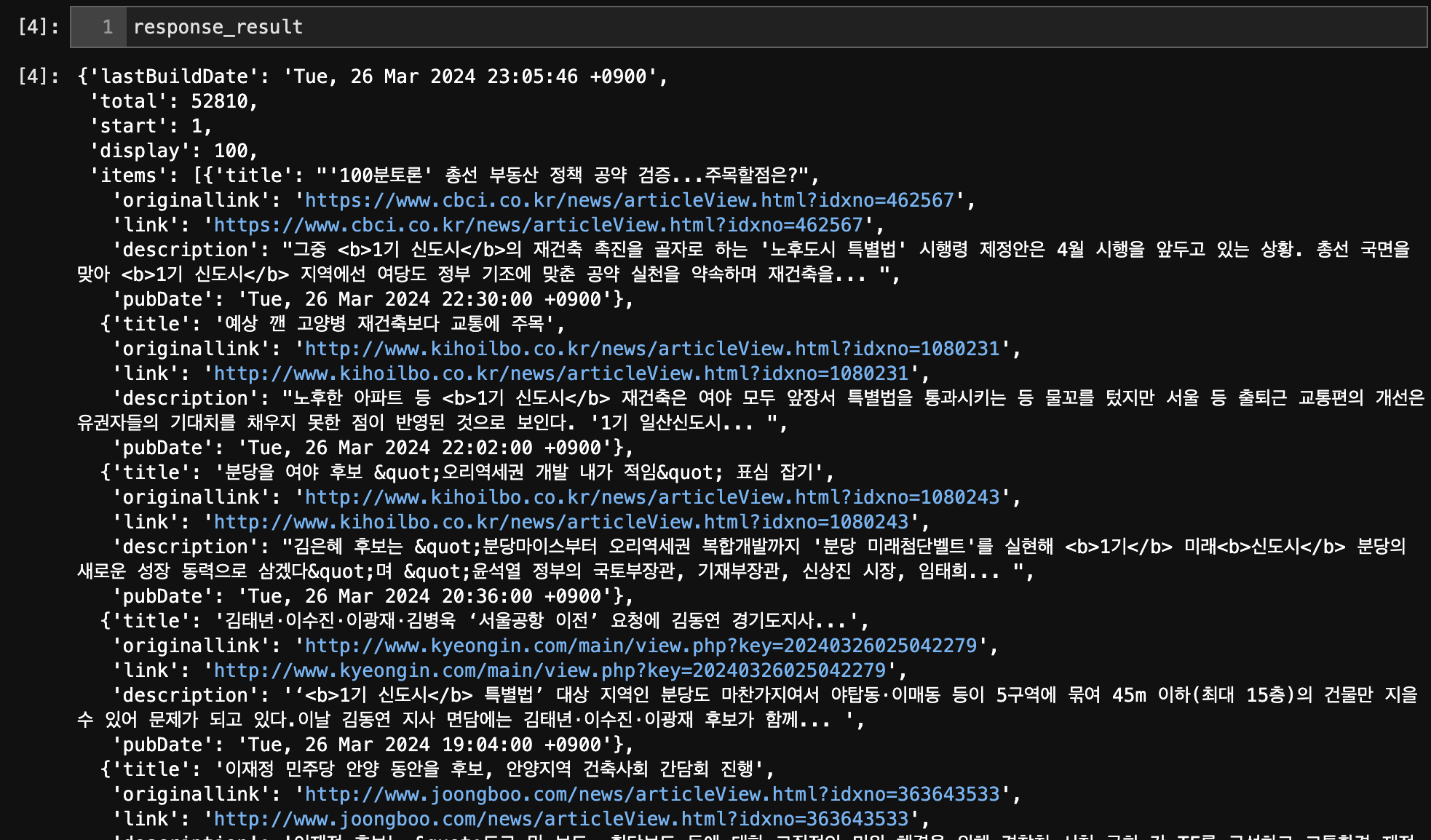Open cbci.co.kr link idxno=462567

point(538,225)
